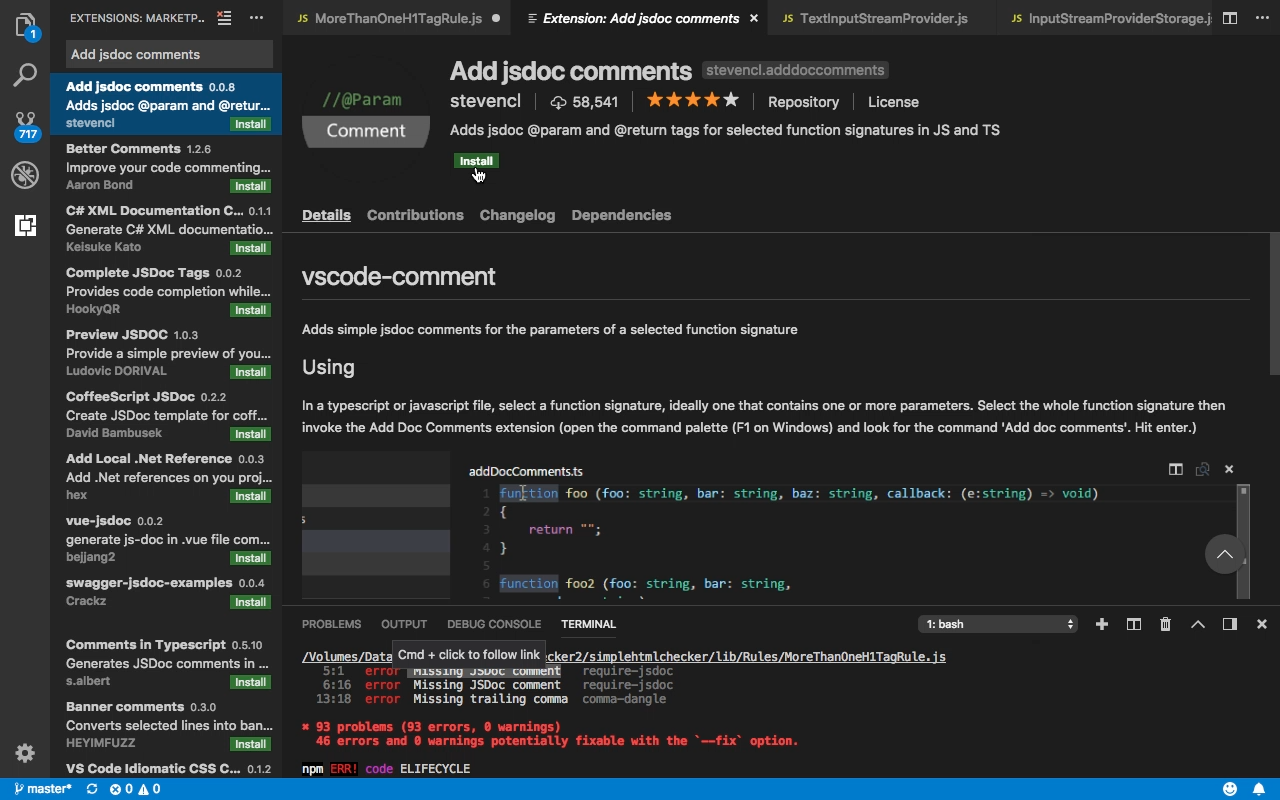Open the Debug view icon
The image size is (1280, 800).
pyautogui.click(x=25, y=175)
